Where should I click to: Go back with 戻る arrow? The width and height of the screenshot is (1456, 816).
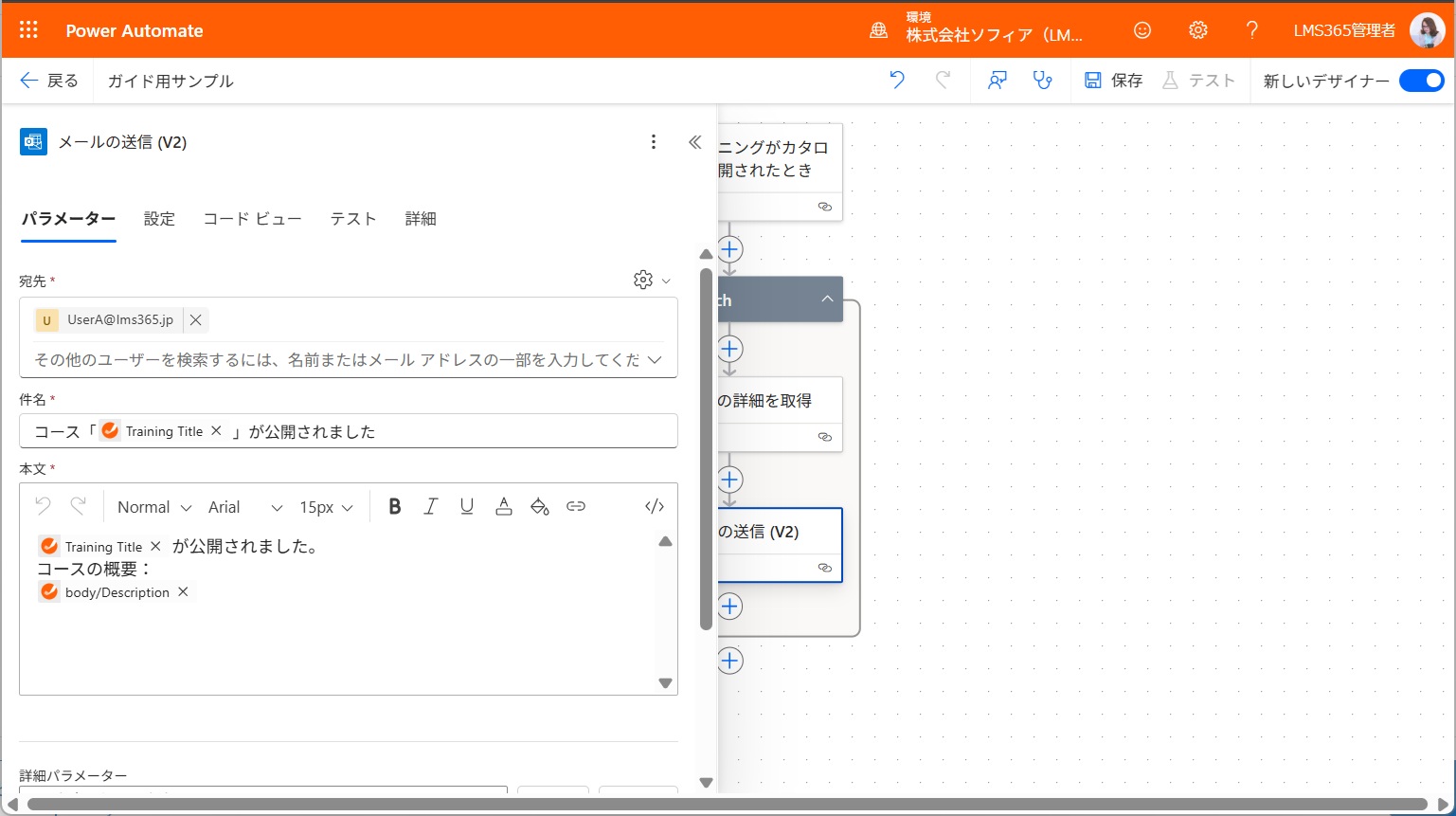(x=49, y=81)
